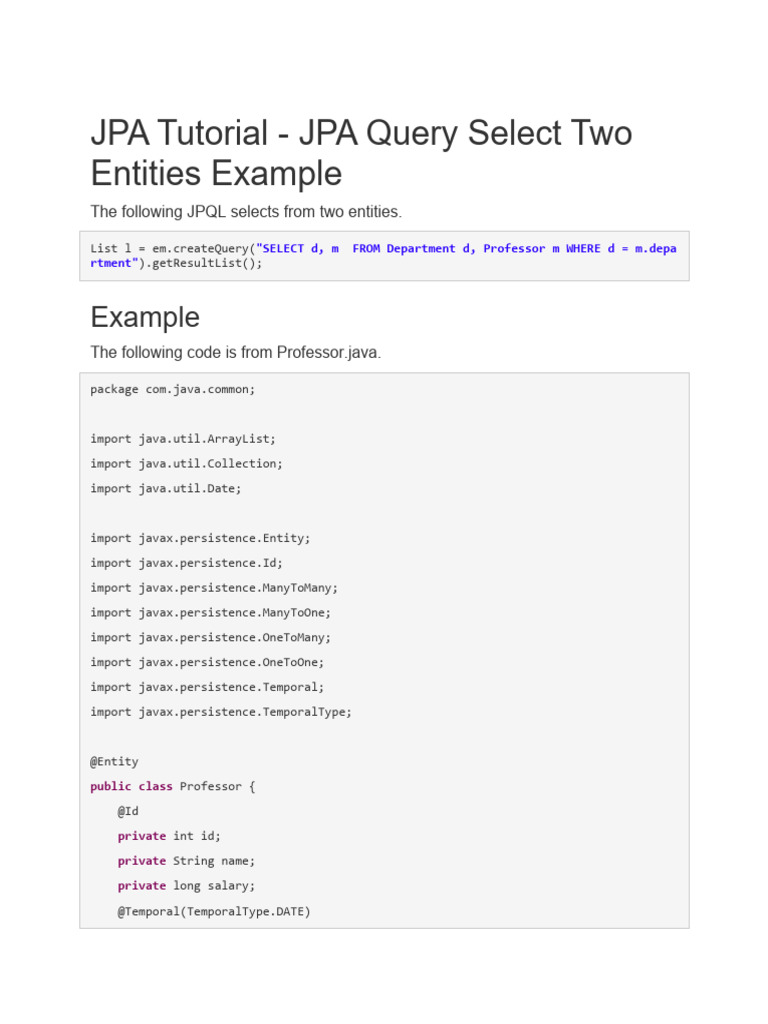Click the "code is from Professor.java" sentence
Screen dimensions: 768x1024
point(235,352)
